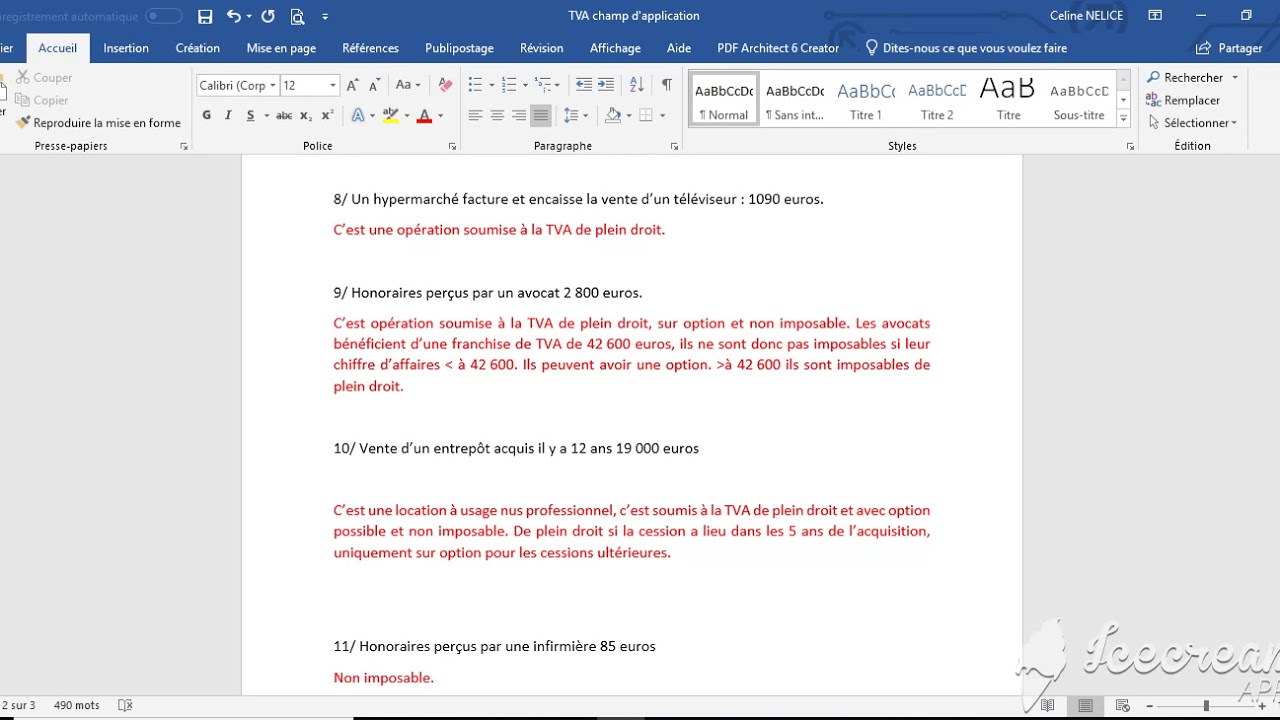The width and height of the screenshot is (1280, 720).
Task: Toggle italic (I) formatting
Action: 228,116
